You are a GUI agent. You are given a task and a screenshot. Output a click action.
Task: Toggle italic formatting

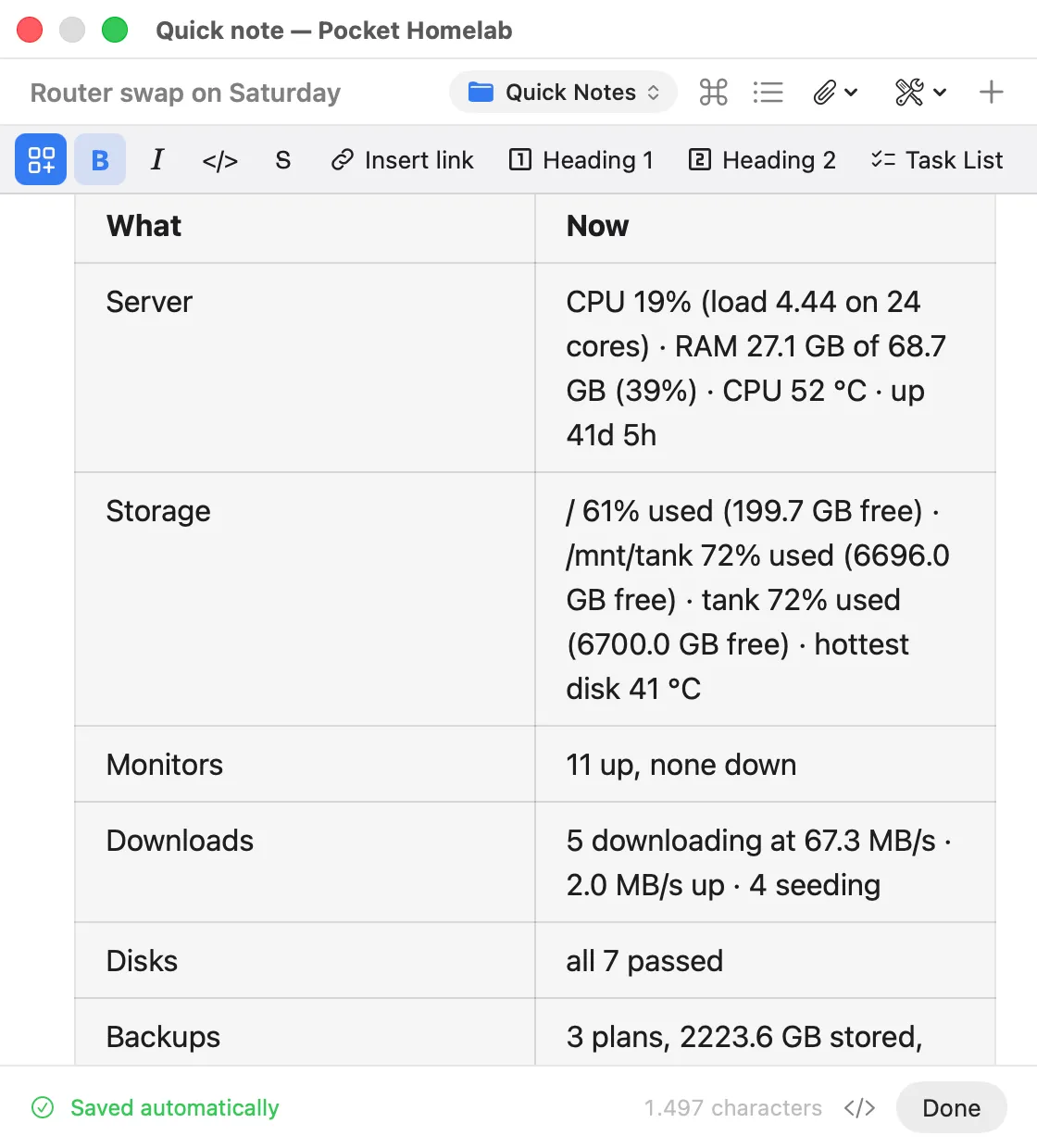click(157, 159)
